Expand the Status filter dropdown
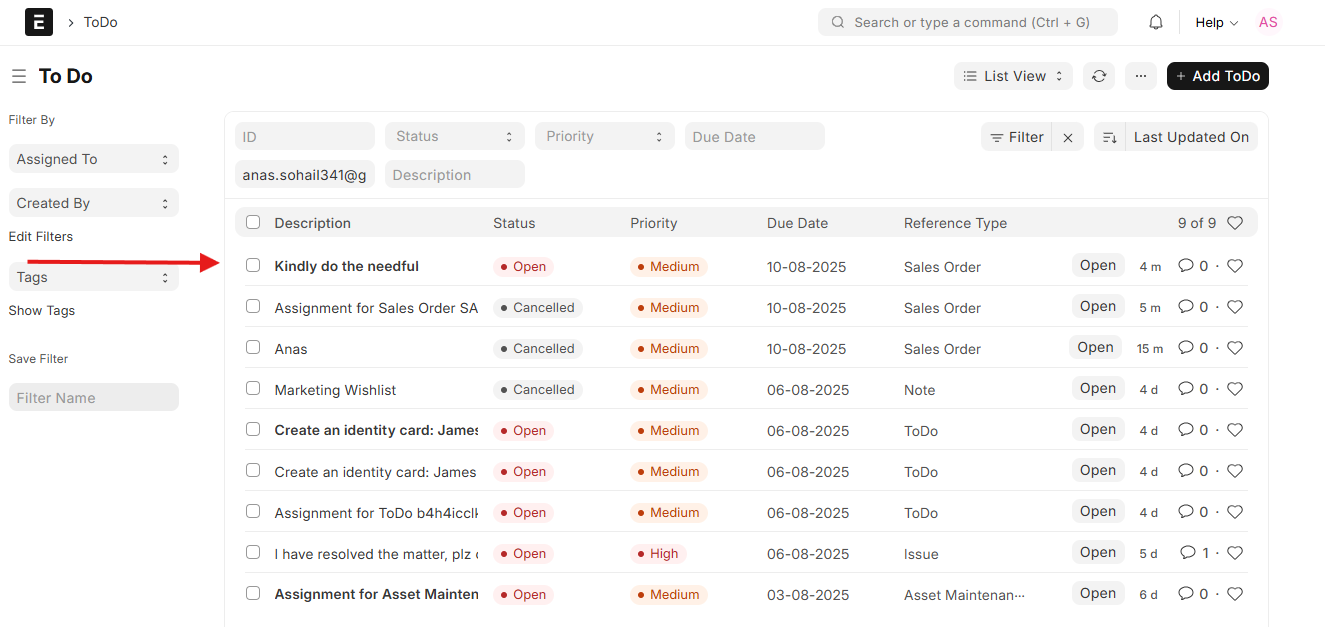This screenshot has width=1325, height=627. (x=455, y=136)
